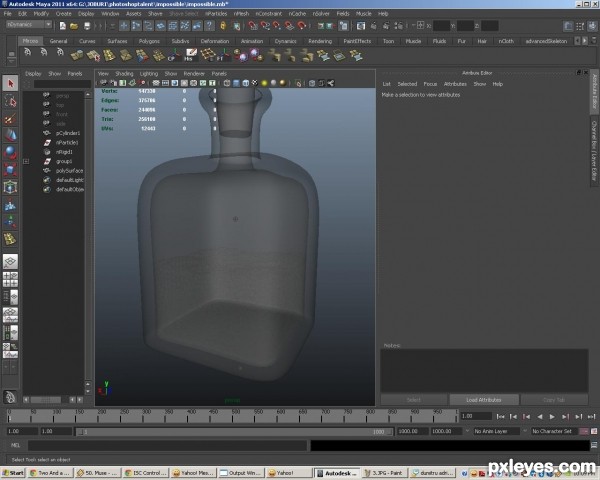
Task: Click the open scene folder icon
Action: [74, 26]
